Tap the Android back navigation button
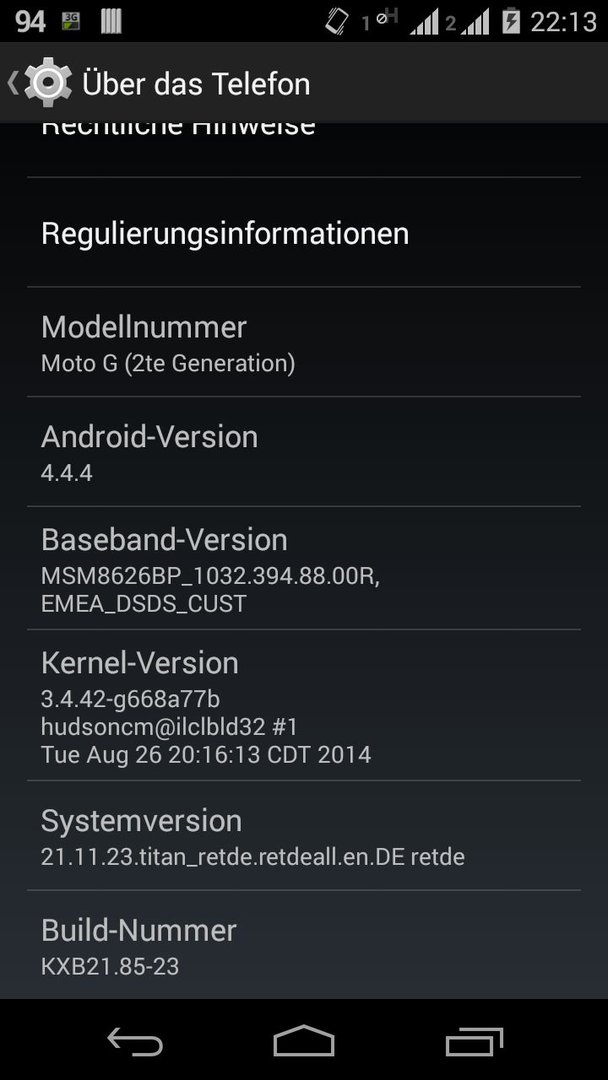The width and height of the screenshot is (608, 1080). coord(135,1041)
